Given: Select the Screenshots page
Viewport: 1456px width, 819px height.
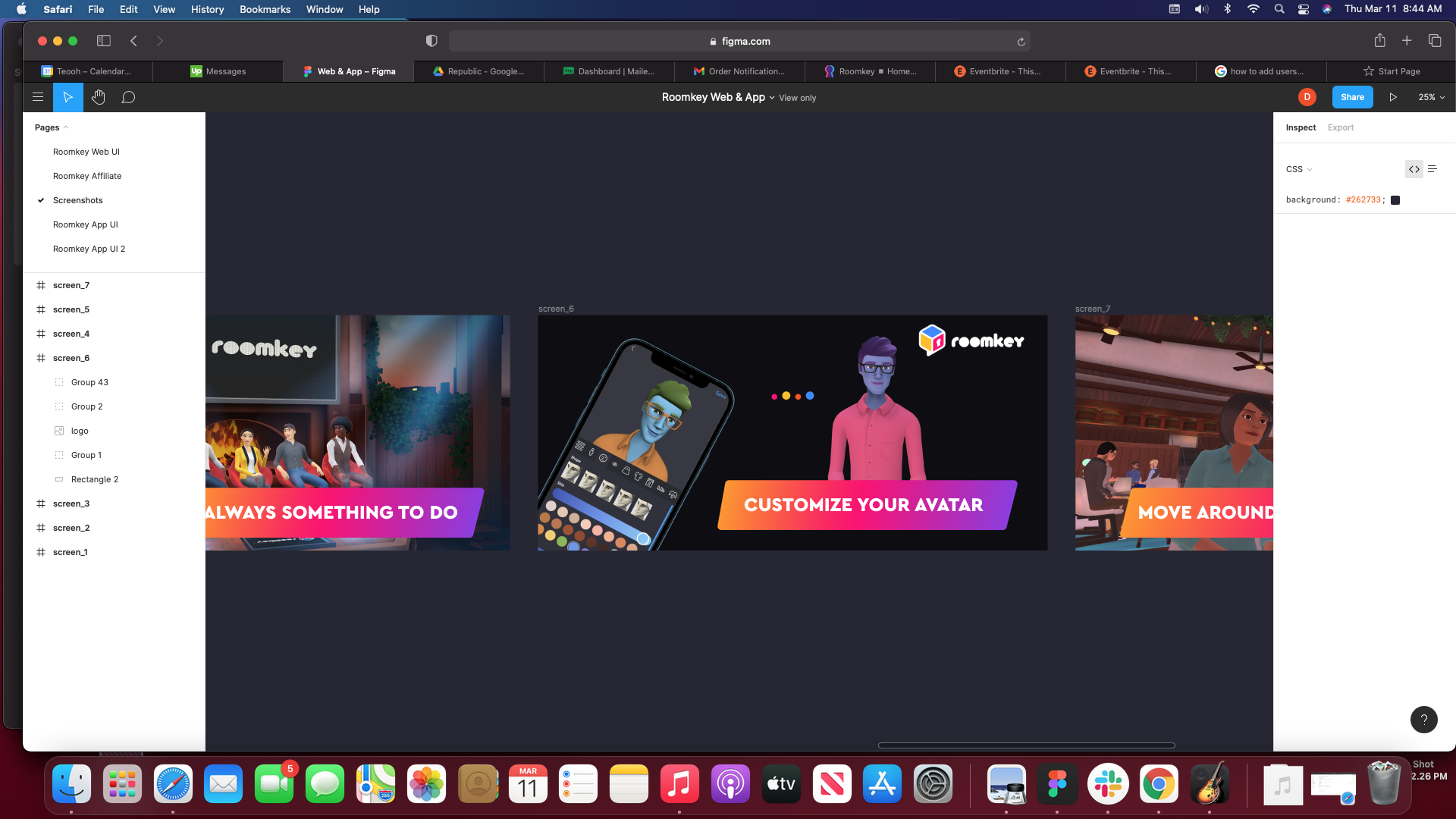Looking at the screenshot, I should point(77,200).
